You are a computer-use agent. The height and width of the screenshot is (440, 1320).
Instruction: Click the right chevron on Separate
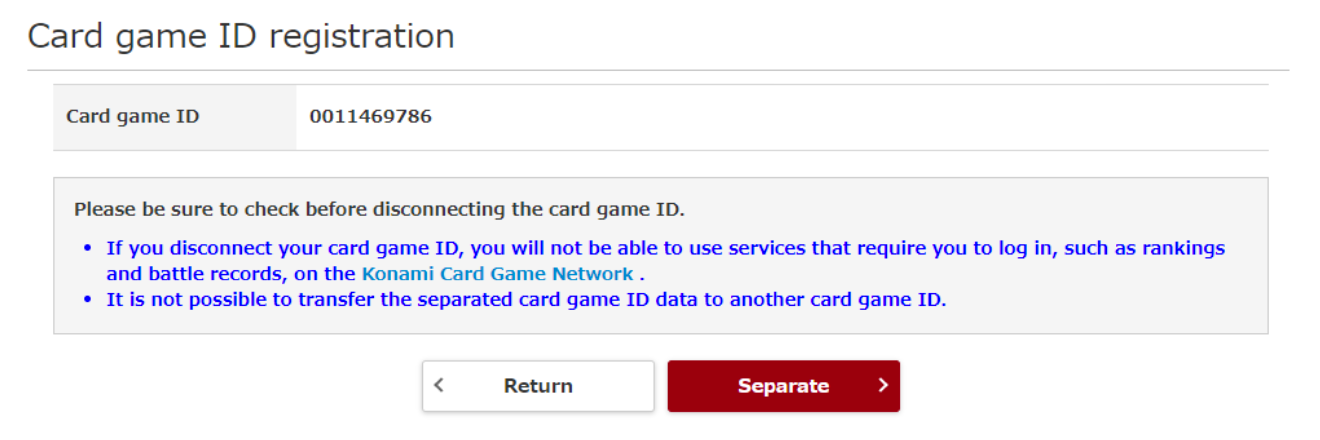(882, 385)
